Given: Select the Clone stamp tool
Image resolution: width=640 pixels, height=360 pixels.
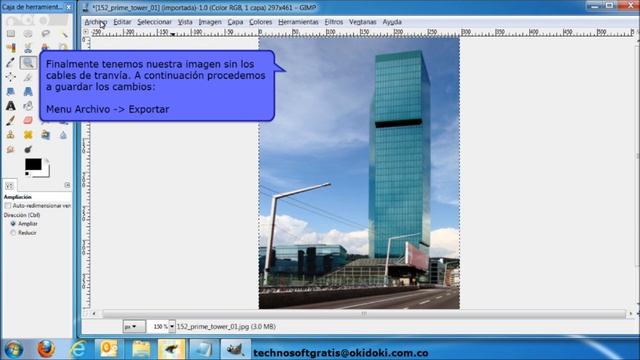Looking at the screenshot, I should click(11, 135).
